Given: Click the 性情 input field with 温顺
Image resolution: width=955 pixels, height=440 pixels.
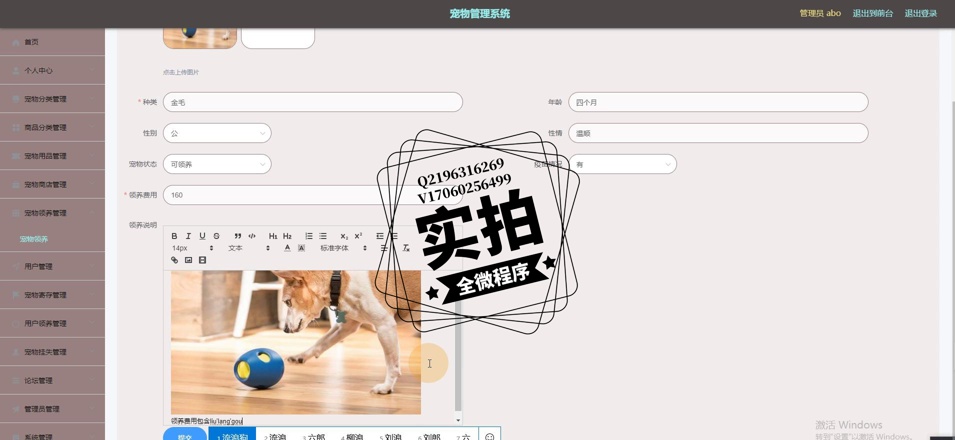Looking at the screenshot, I should click(x=718, y=133).
